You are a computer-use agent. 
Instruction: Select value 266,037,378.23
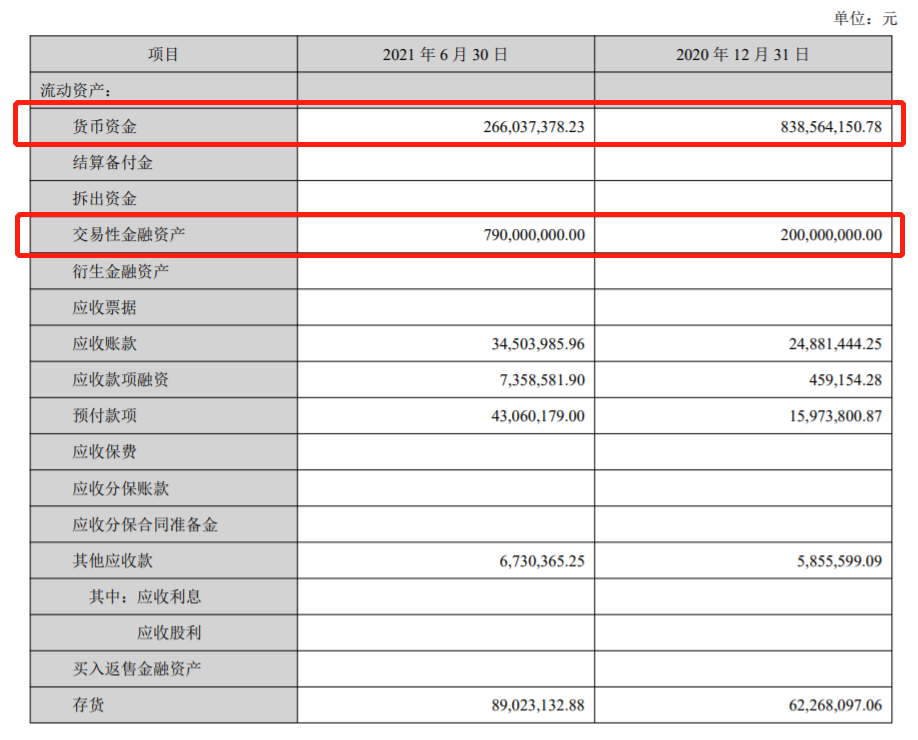(534, 127)
